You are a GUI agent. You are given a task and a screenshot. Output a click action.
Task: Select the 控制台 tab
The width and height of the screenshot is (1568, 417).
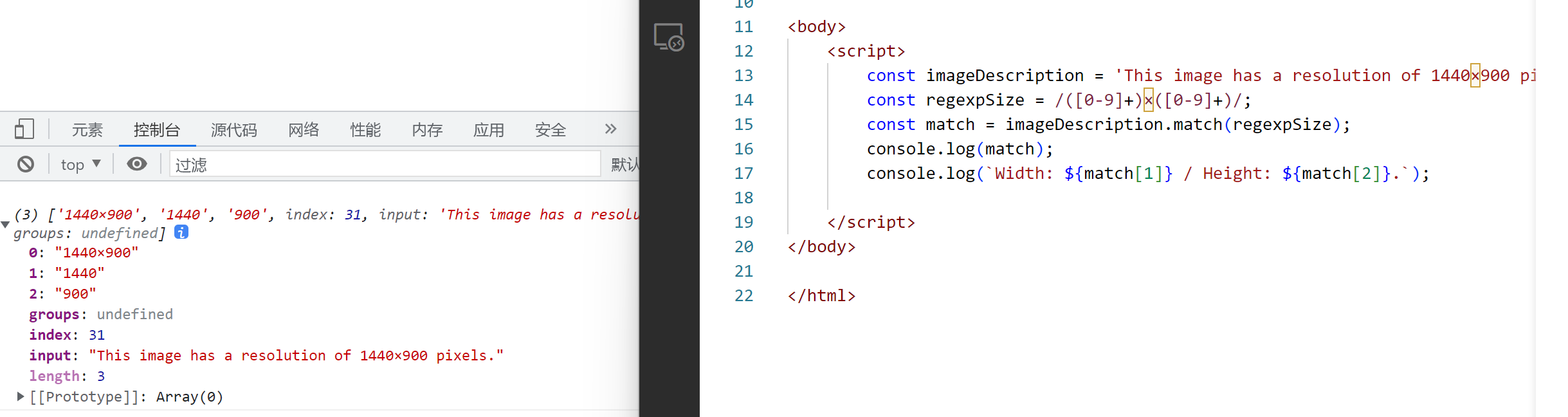pos(157,130)
